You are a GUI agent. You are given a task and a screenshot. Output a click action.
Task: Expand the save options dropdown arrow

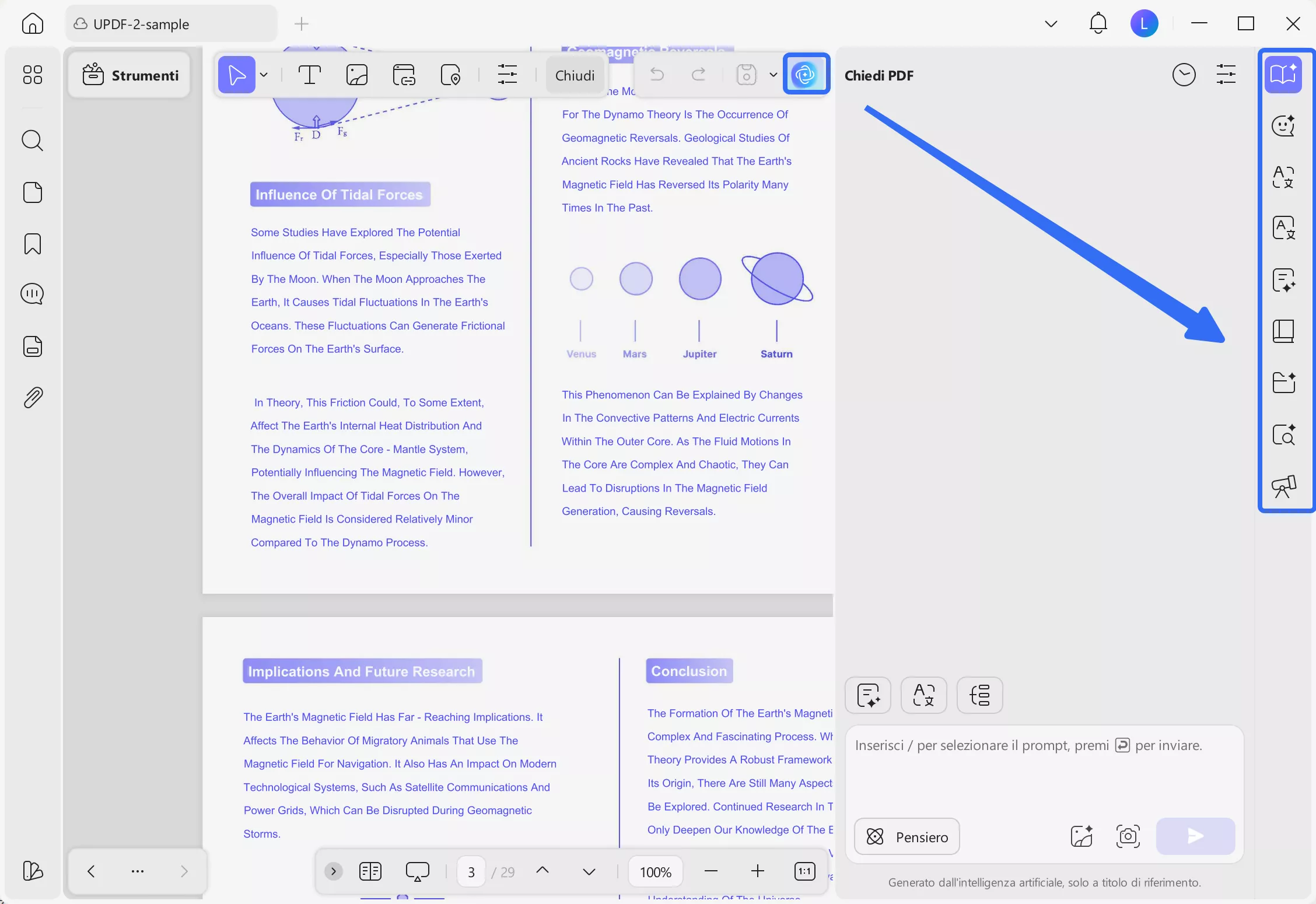[773, 75]
